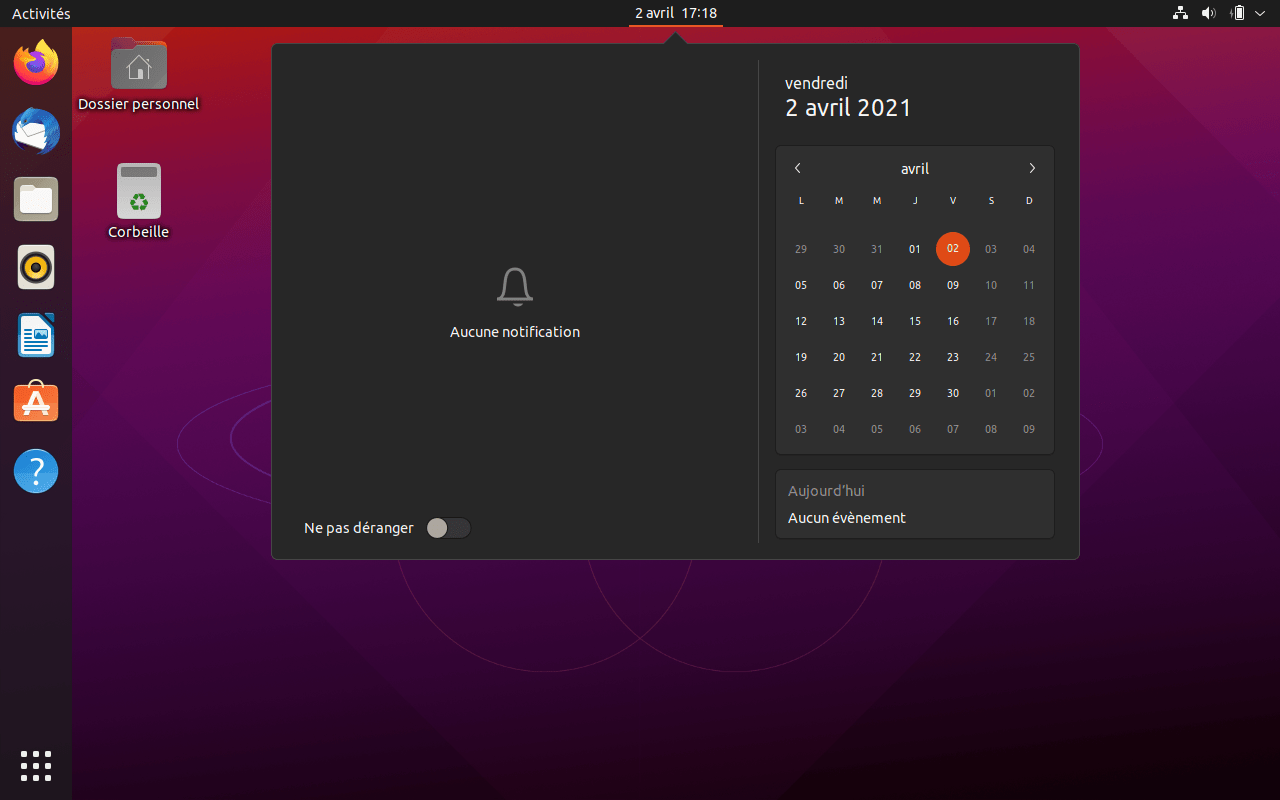This screenshot has width=1280, height=800.
Task: Go to previous month in calendar
Action: [798, 169]
